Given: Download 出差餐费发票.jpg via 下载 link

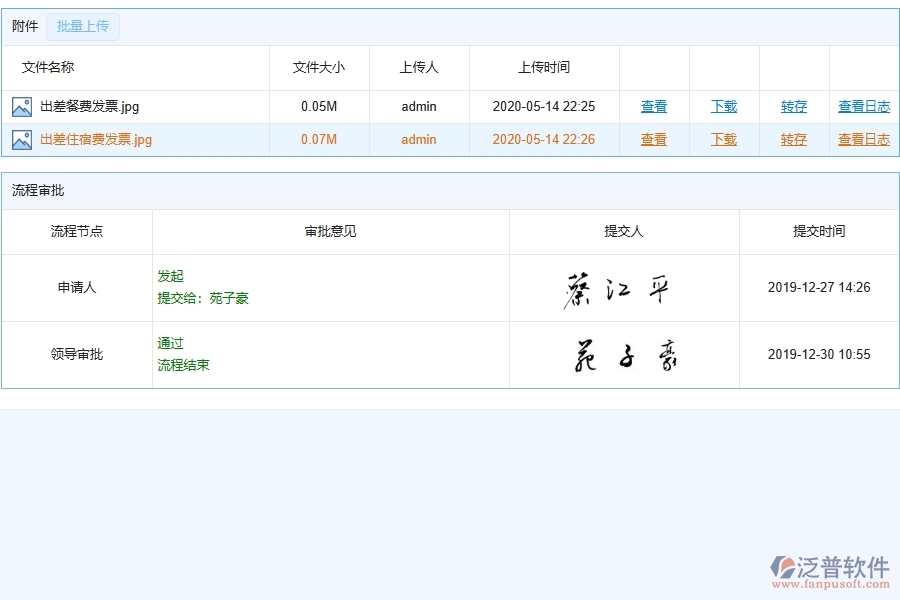Looking at the screenshot, I should tap(723, 106).
